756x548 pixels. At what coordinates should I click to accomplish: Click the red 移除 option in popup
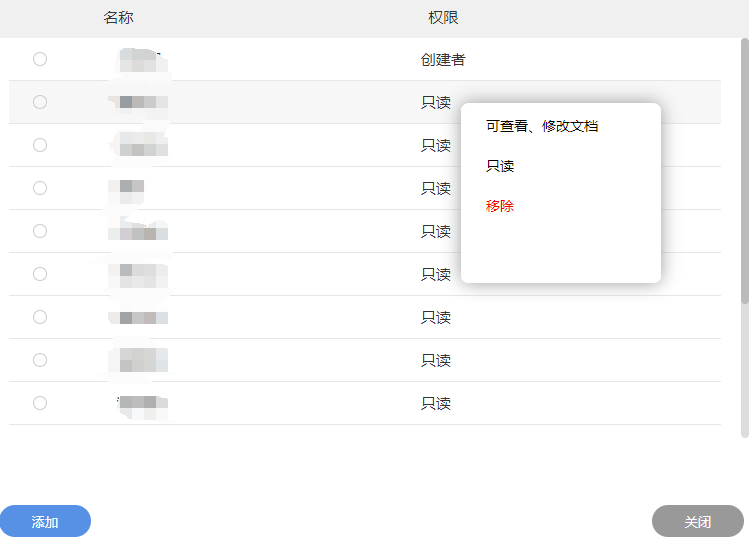click(x=500, y=206)
